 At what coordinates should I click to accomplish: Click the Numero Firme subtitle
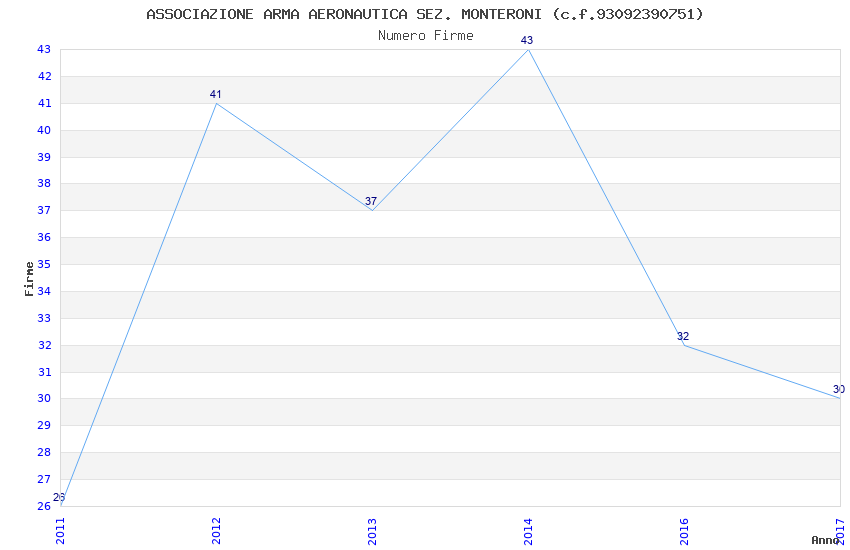tap(426, 36)
